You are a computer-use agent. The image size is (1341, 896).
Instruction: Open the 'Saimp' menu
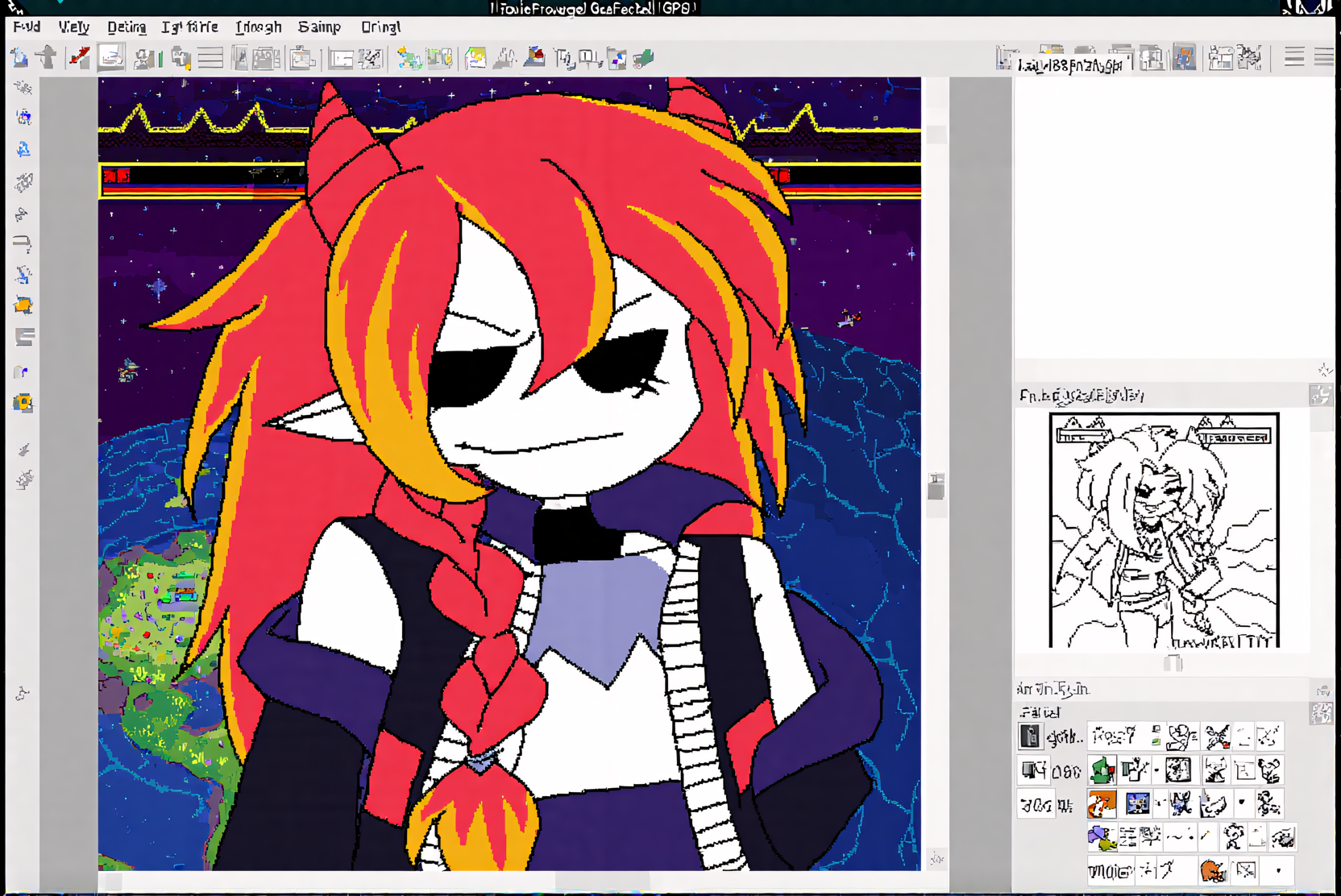click(319, 27)
